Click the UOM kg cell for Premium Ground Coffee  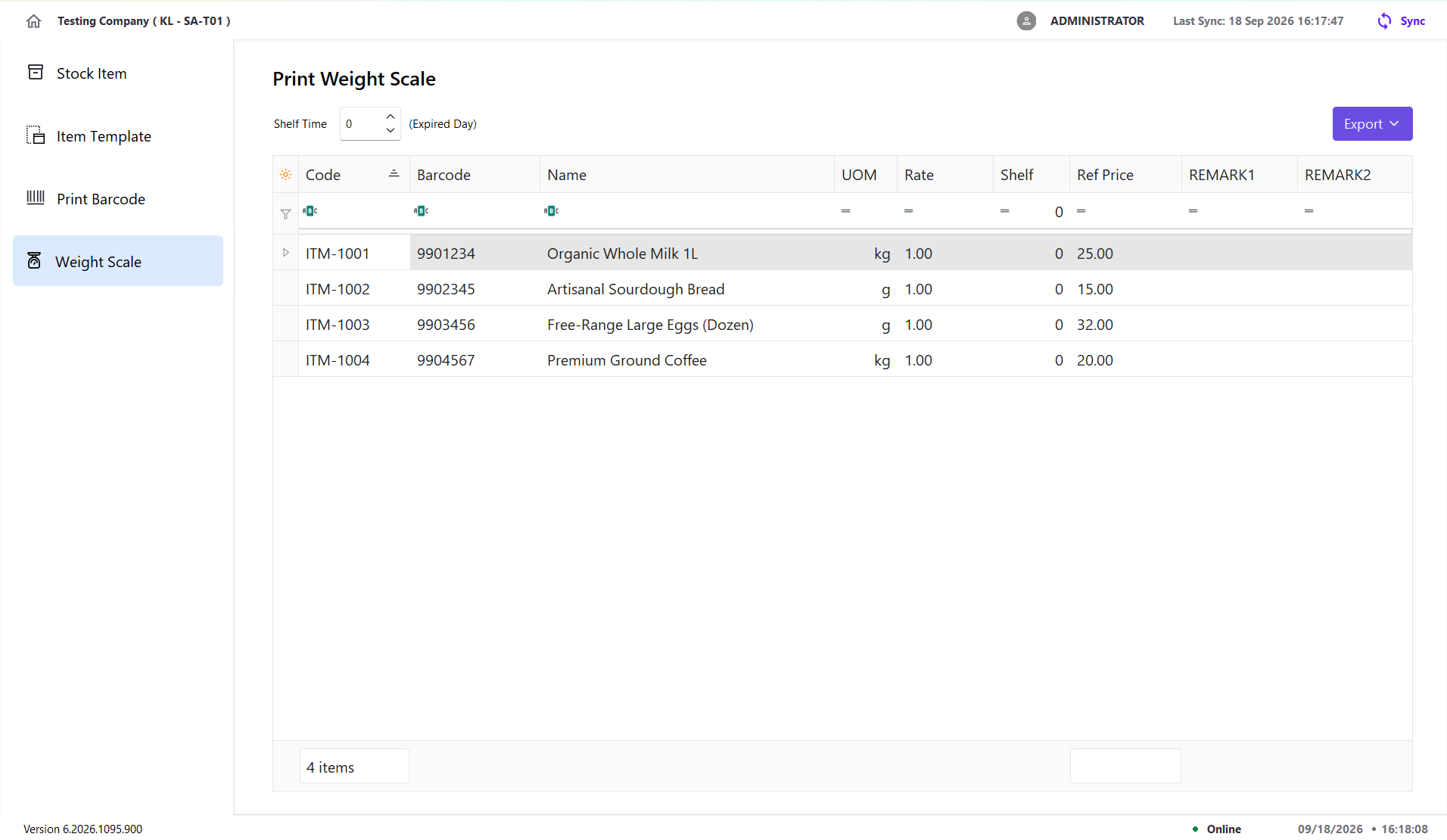tap(866, 360)
